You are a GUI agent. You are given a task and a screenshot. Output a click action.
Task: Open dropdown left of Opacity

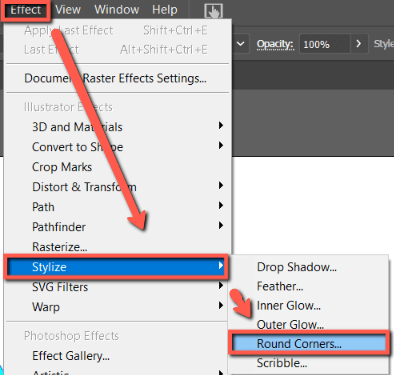(x=241, y=44)
